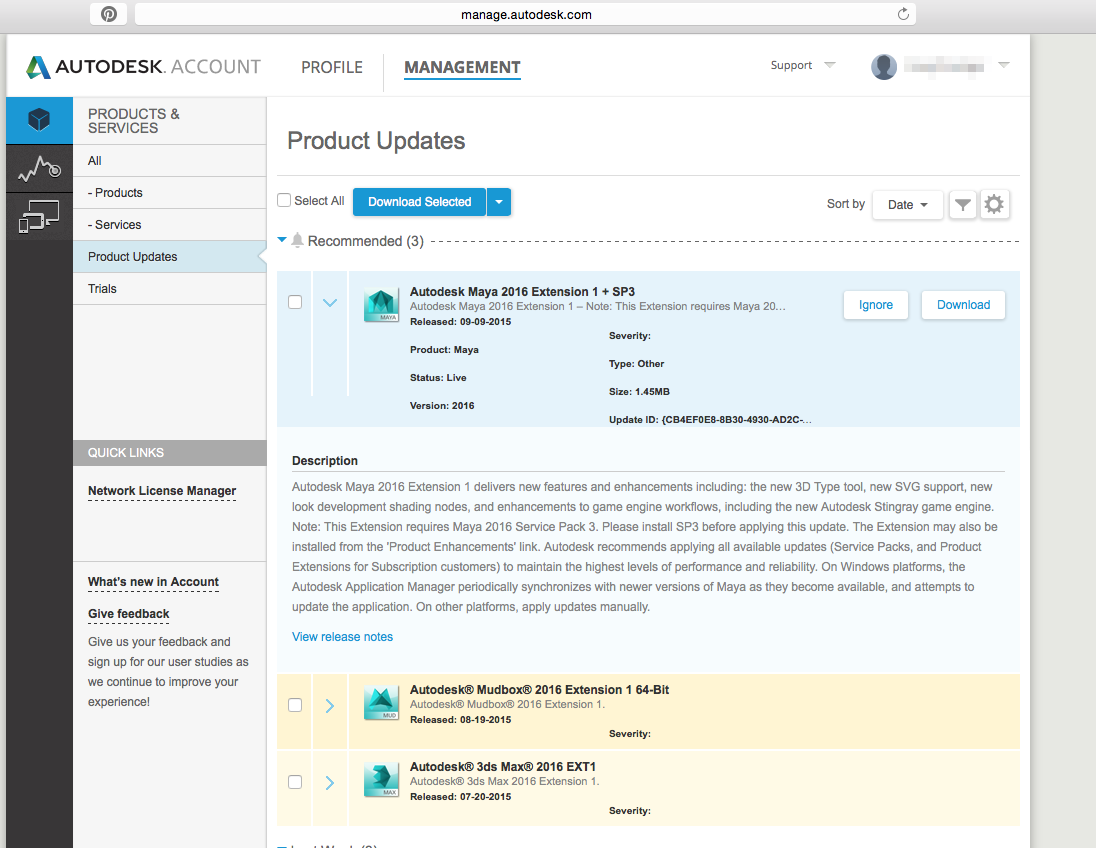Select Product Updates in the sidebar
Image resolution: width=1096 pixels, height=848 pixels.
[170, 257]
